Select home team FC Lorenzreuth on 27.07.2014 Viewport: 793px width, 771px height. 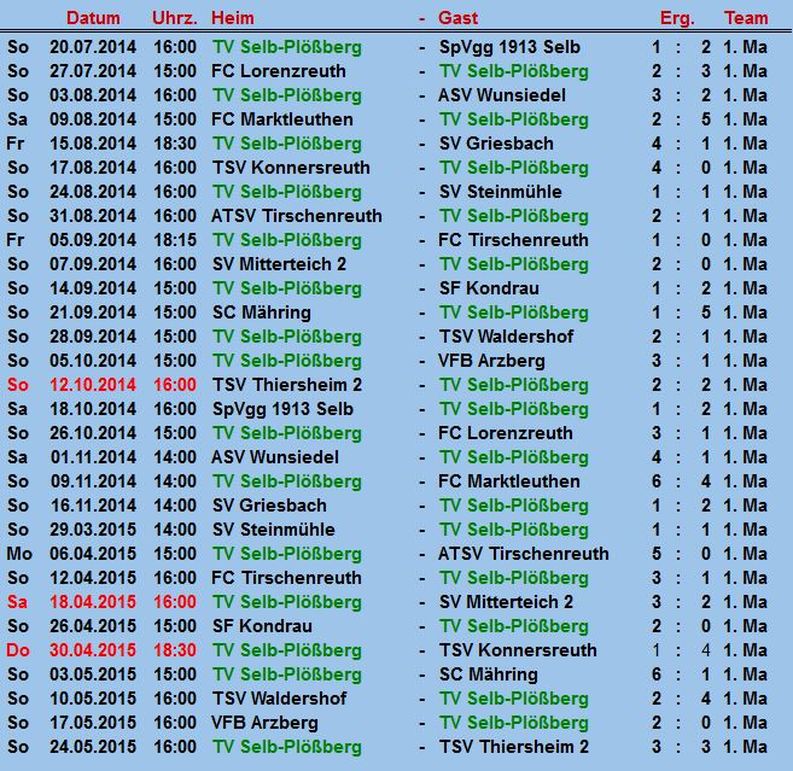tap(279, 71)
